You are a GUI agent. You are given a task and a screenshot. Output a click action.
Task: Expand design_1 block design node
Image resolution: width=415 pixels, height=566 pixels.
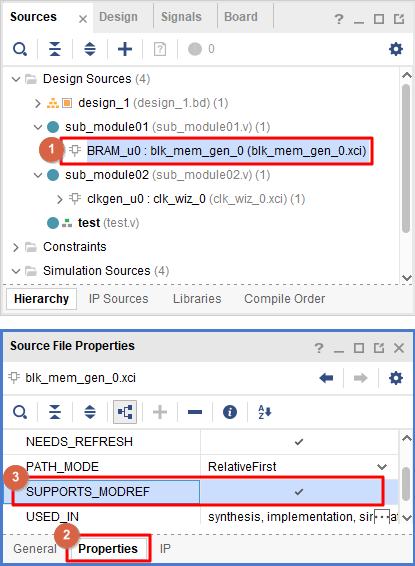(38, 103)
